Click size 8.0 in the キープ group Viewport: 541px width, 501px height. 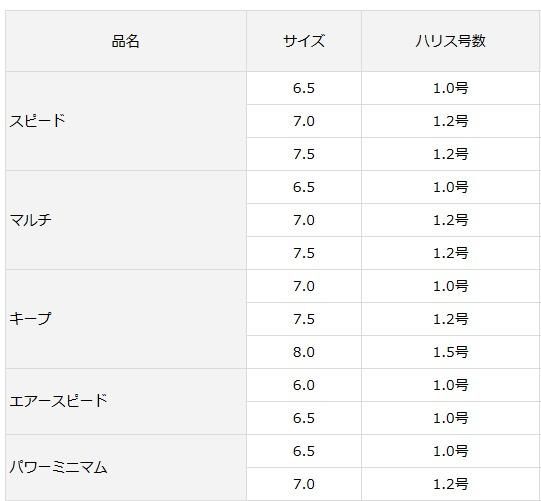click(x=304, y=352)
